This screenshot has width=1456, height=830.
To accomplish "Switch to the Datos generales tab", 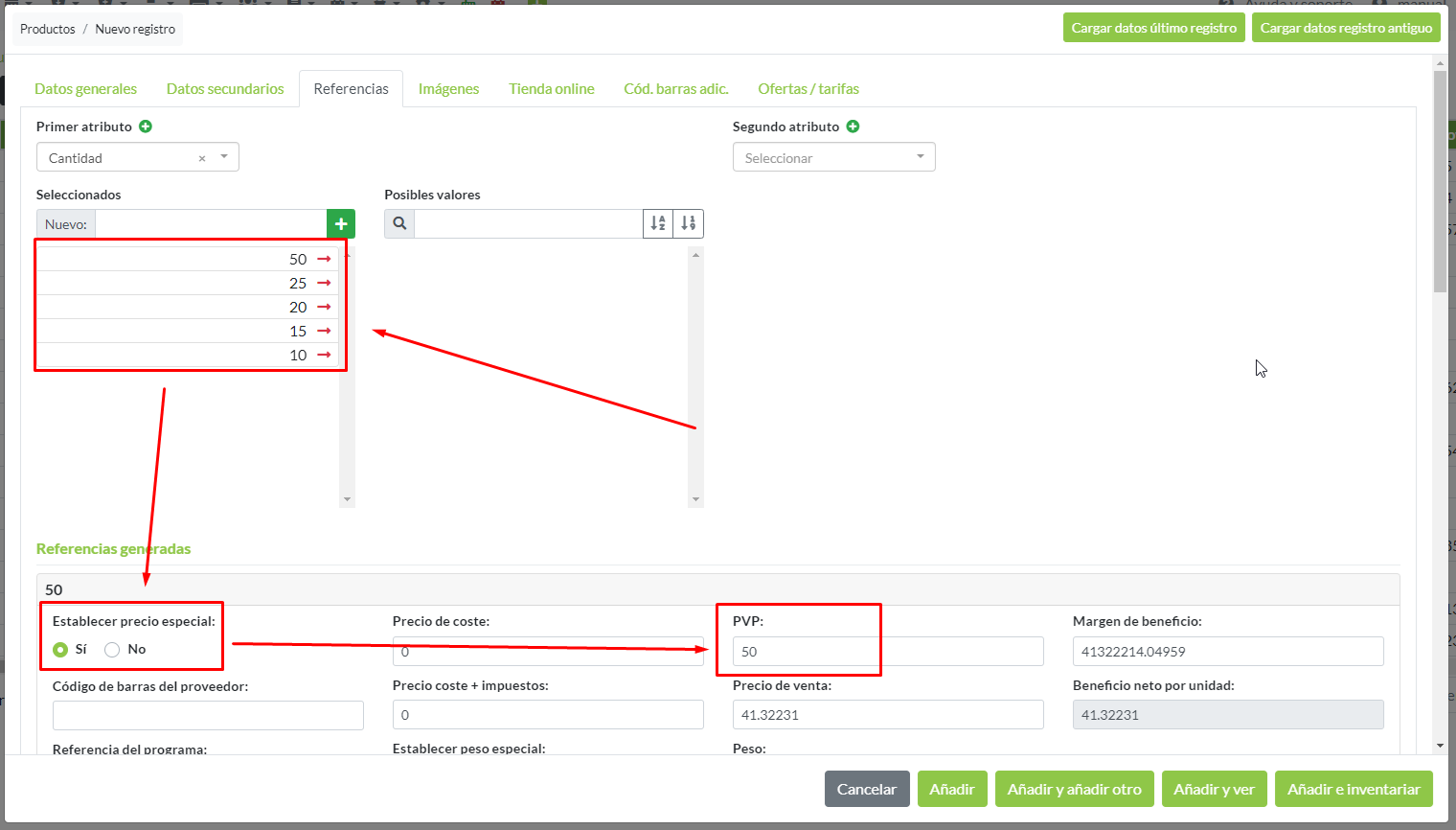I will point(85,89).
